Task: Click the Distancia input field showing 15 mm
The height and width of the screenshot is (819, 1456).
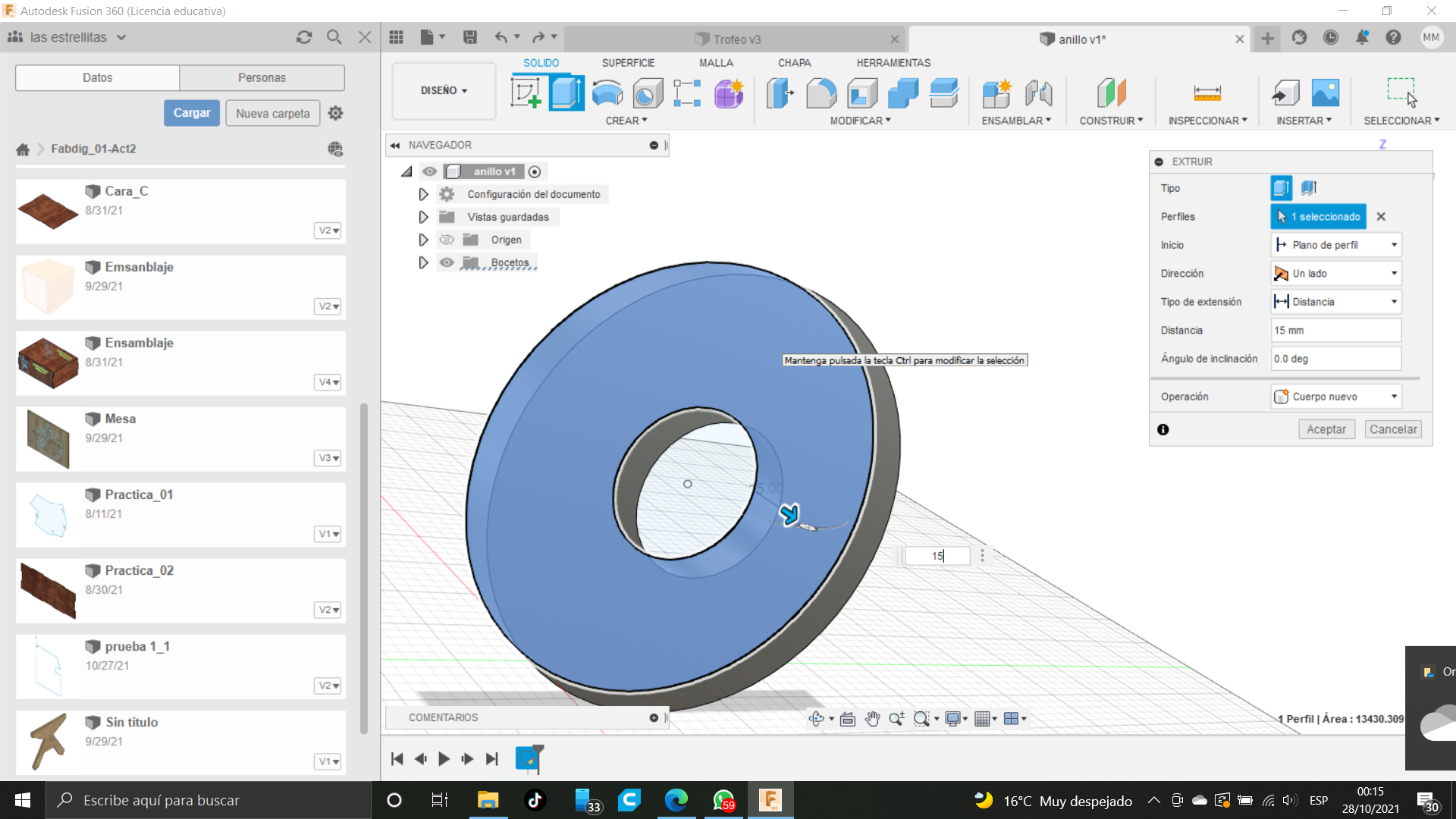Action: coord(1335,330)
